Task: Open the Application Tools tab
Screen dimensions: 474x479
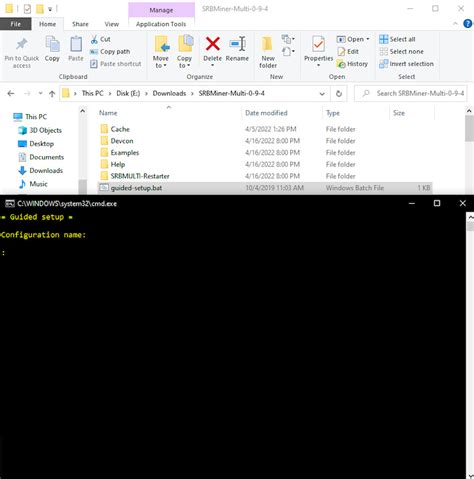Action: pos(161,24)
